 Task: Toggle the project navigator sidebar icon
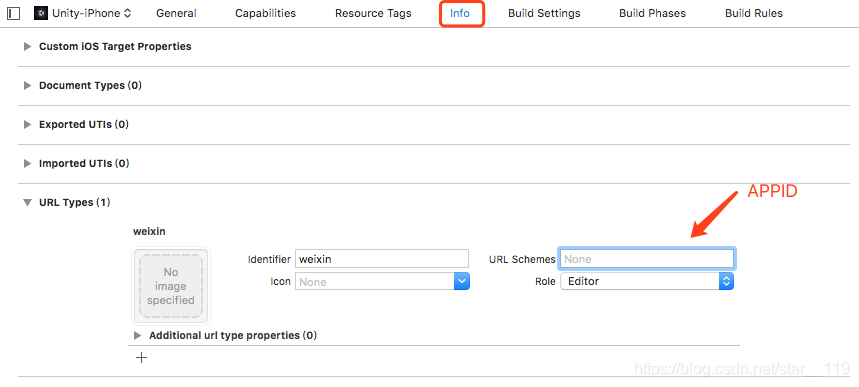tap(14, 13)
